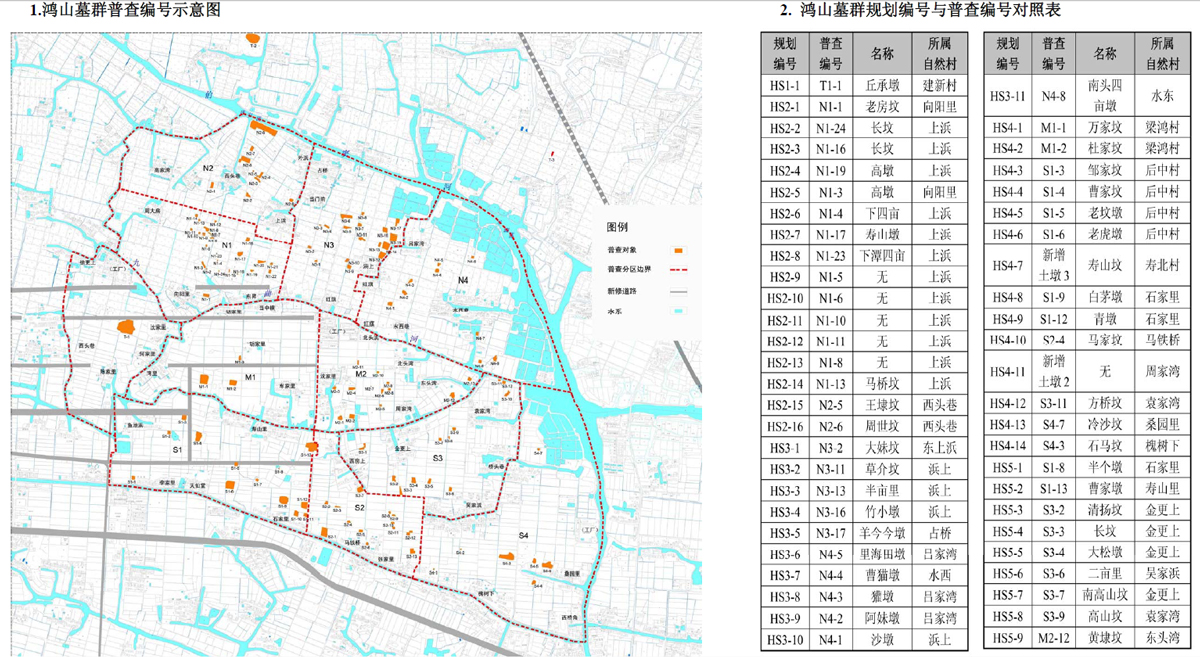Click the N1 zone label on map

[227, 245]
